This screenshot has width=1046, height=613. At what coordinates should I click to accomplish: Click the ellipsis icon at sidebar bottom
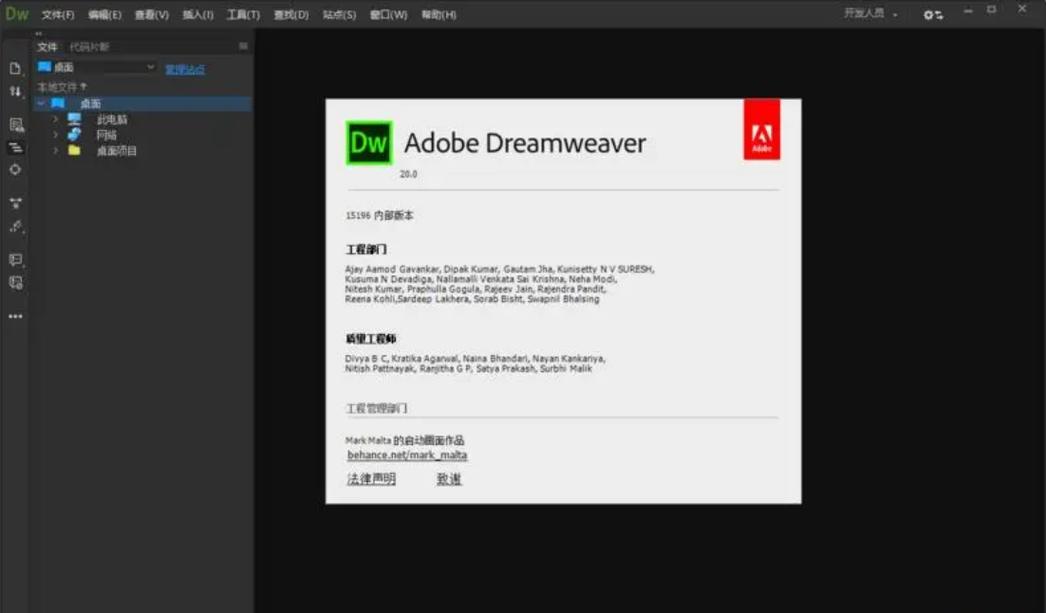pyautogui.click(x=14, y=316)
